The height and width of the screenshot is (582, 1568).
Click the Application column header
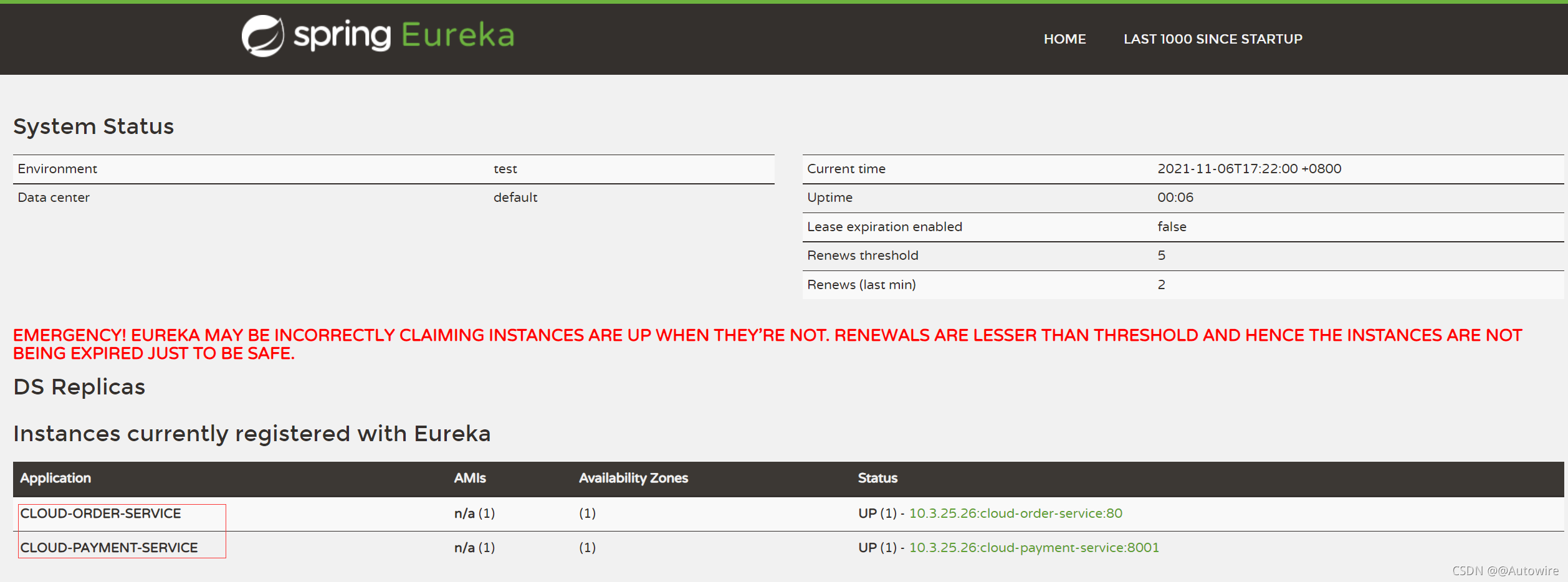click(55, 478)
